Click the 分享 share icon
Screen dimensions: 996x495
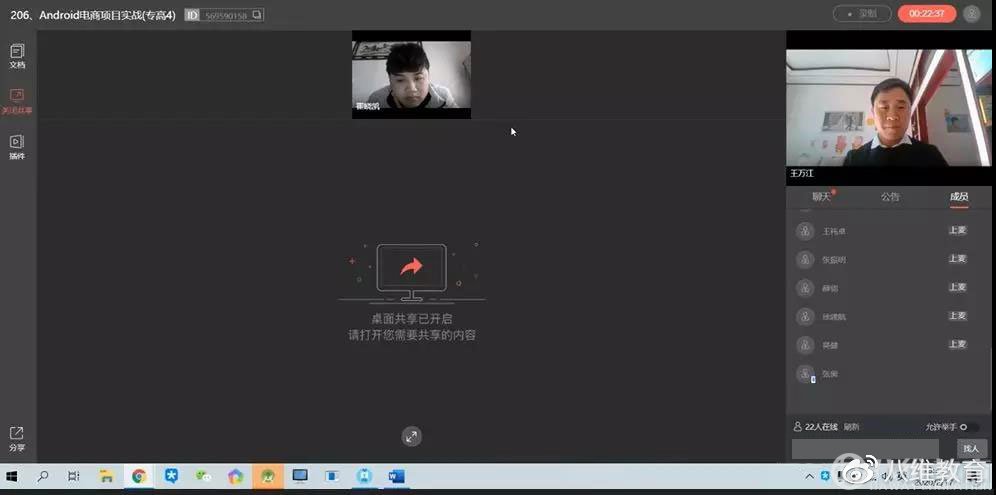tap(17, 438)
